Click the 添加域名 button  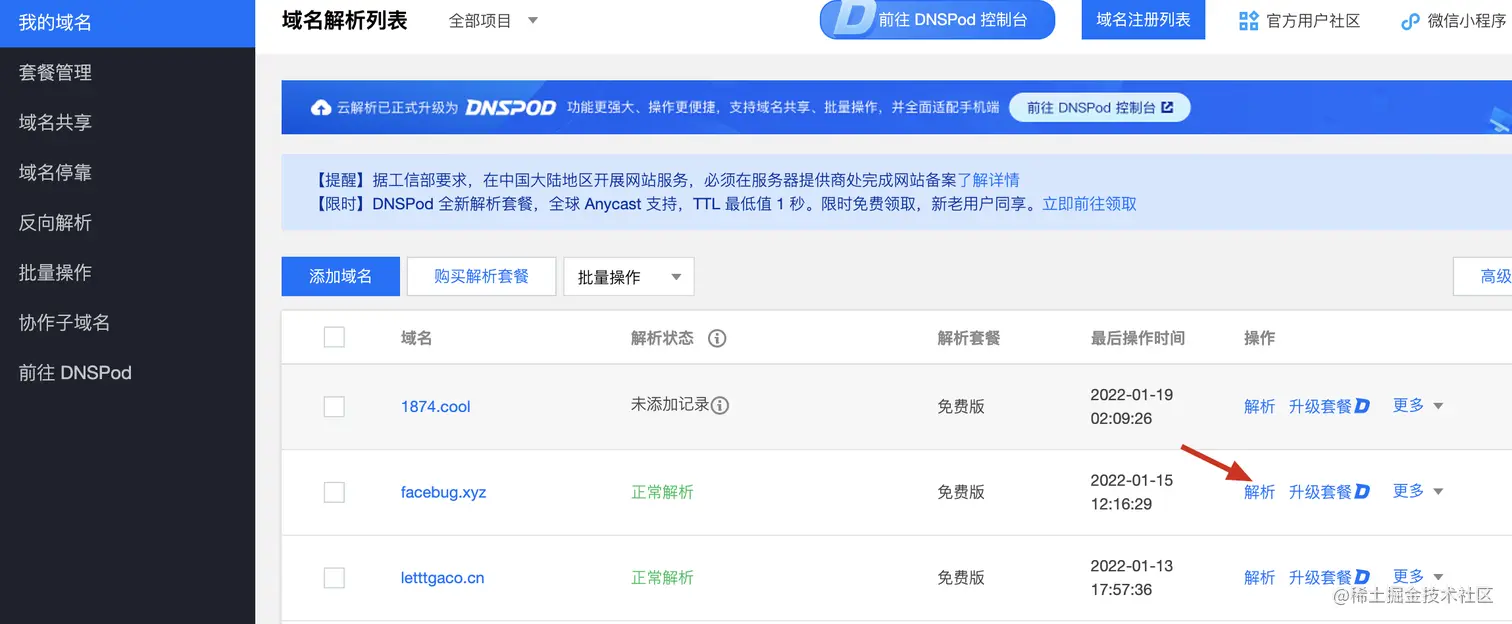tap(341, 276)
